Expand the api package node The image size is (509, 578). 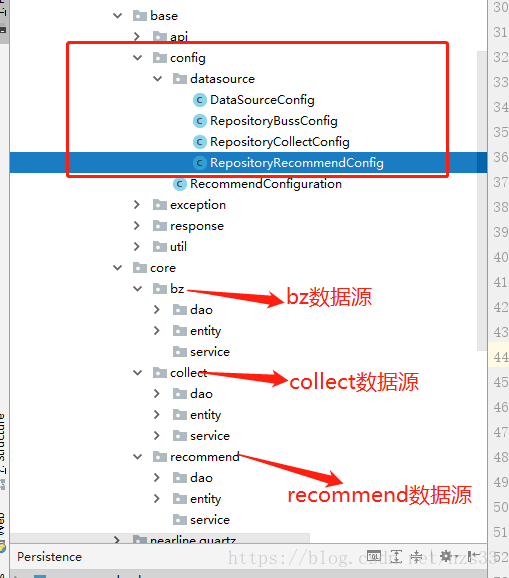[x=137, y=36]
